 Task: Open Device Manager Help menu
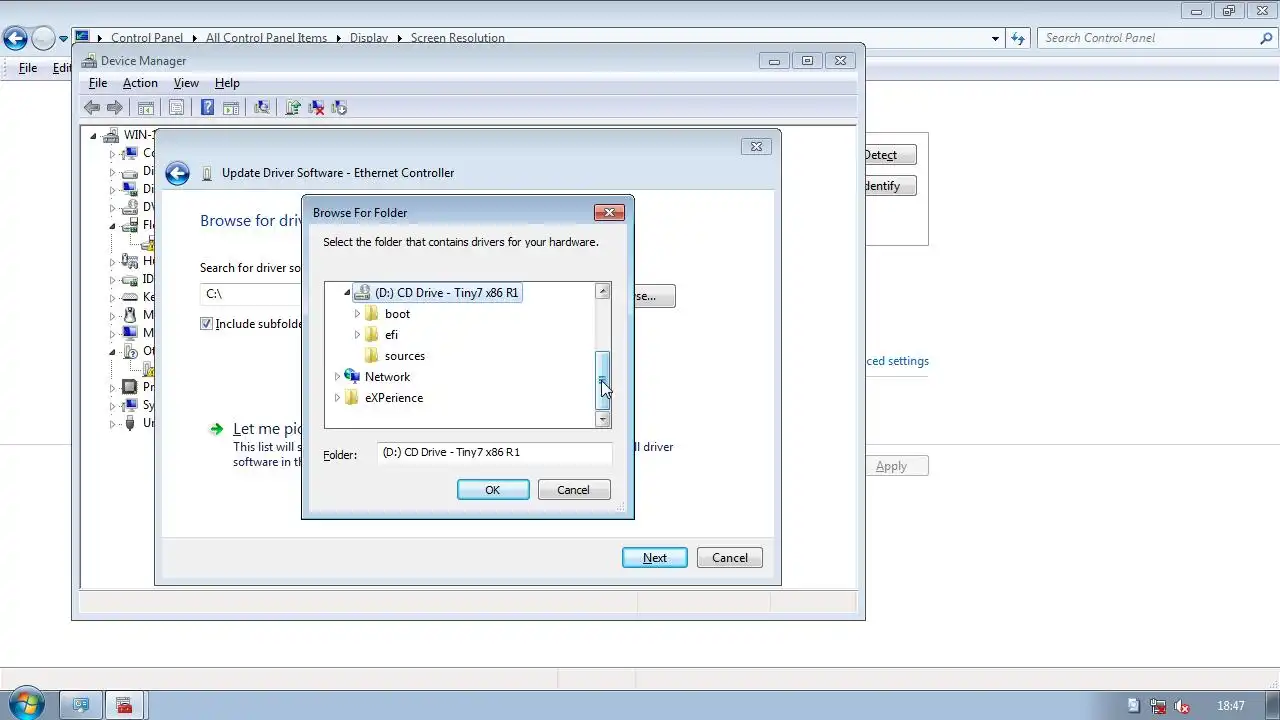click(x=227, y=83)
